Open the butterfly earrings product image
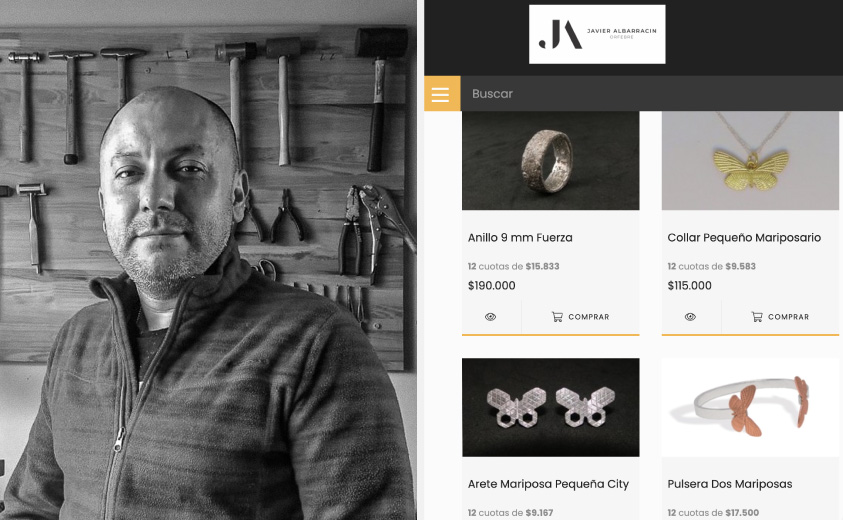 [x=551, y=407]
